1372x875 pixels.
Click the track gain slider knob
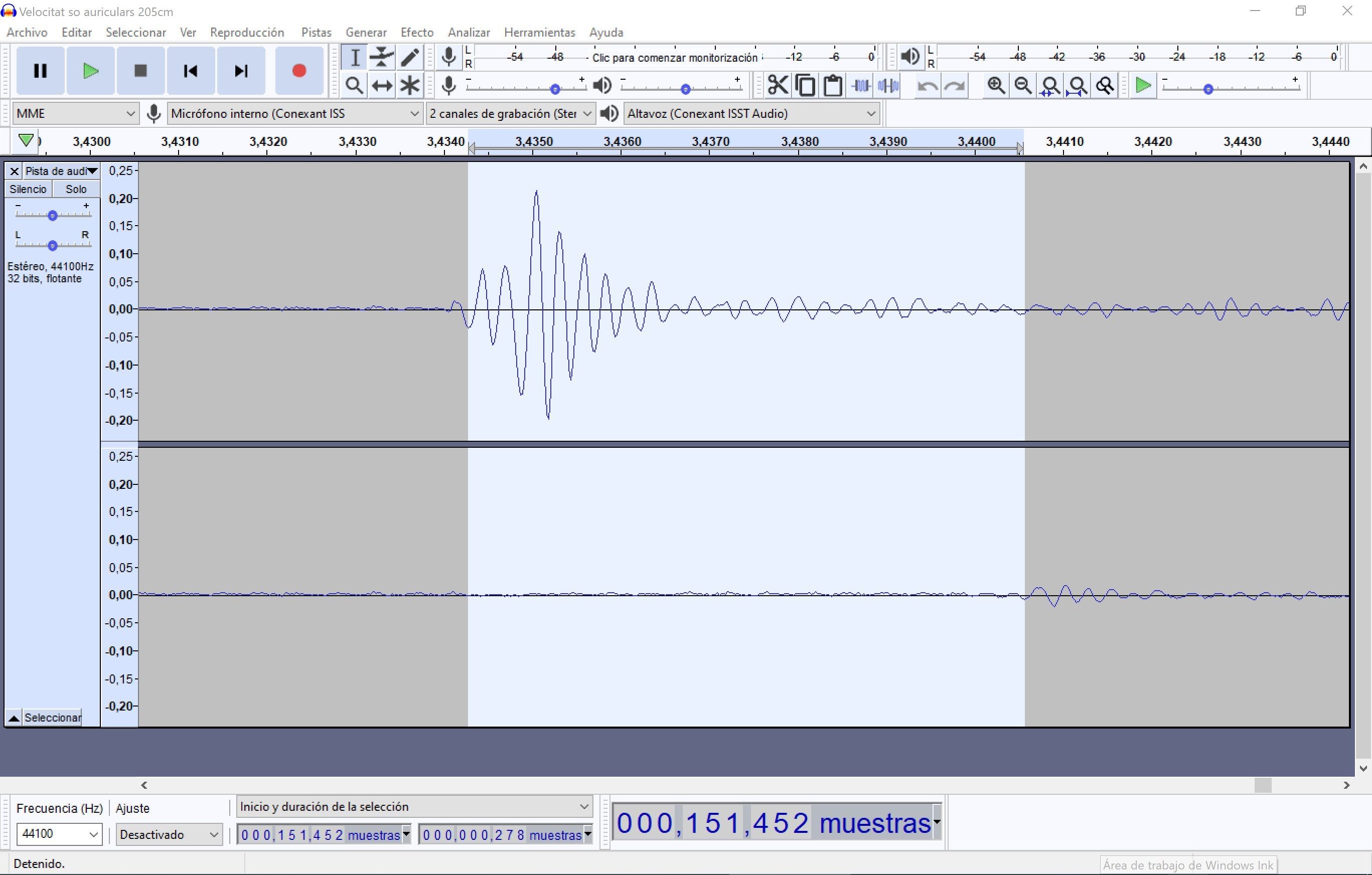click(52, 215)
